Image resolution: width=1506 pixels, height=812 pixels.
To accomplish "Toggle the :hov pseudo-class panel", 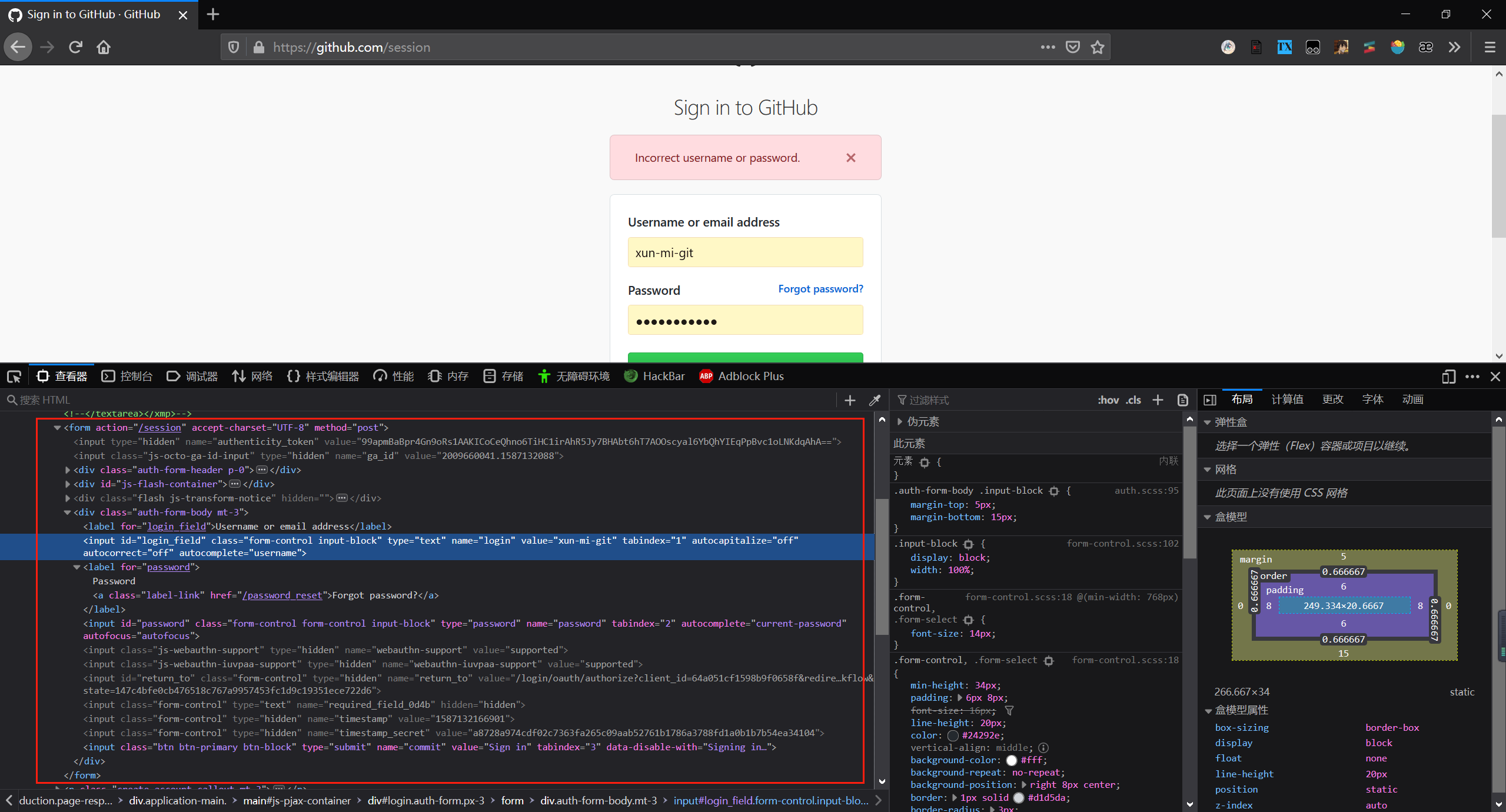I will (x=1108, y=400).
